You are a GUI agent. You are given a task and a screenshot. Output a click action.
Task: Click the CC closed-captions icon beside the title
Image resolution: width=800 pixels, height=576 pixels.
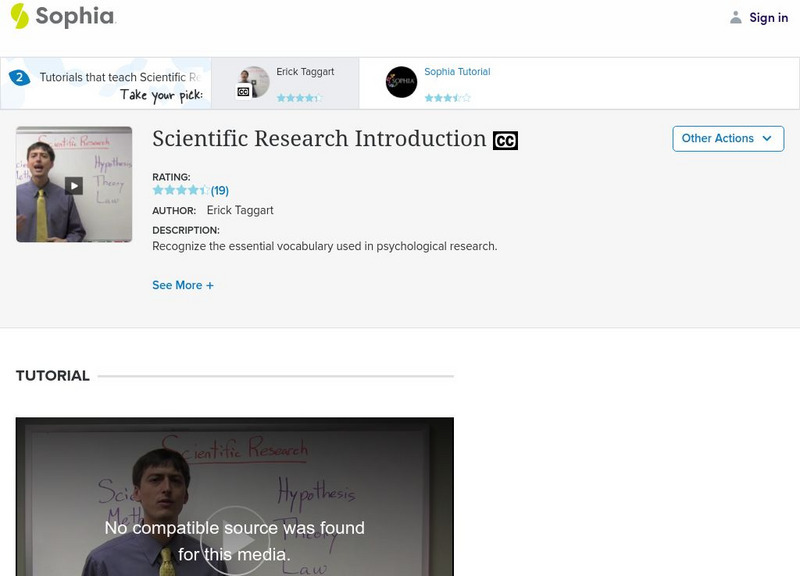pos(505,139)
